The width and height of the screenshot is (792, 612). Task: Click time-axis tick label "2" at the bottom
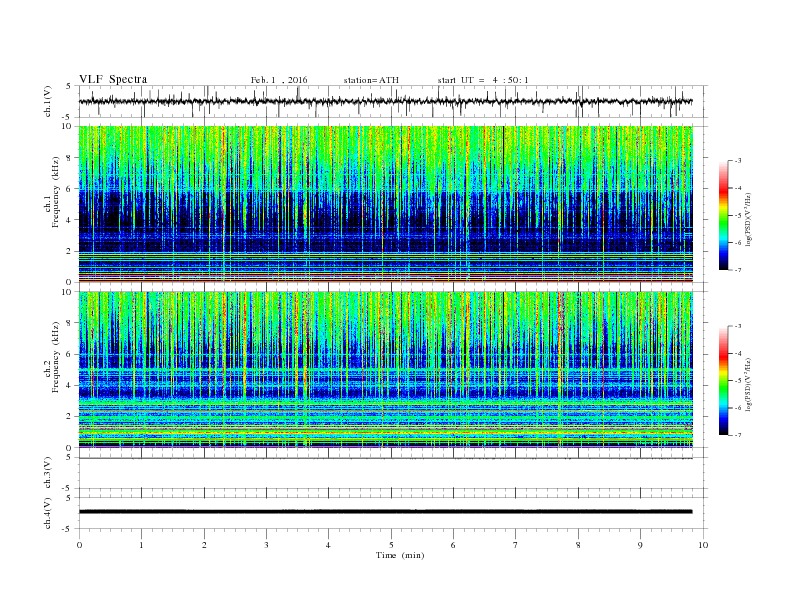(204, 545)
